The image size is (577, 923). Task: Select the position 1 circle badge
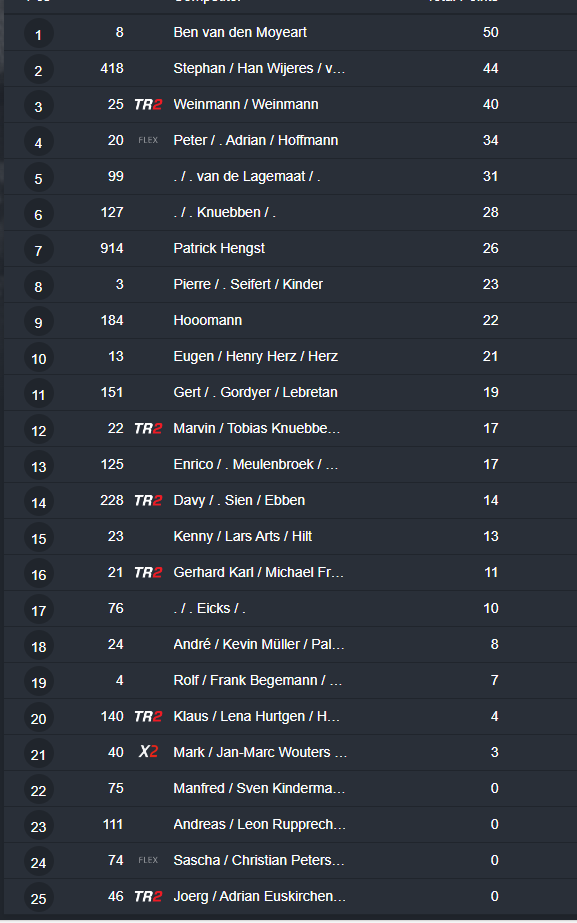tap(38, 34)
